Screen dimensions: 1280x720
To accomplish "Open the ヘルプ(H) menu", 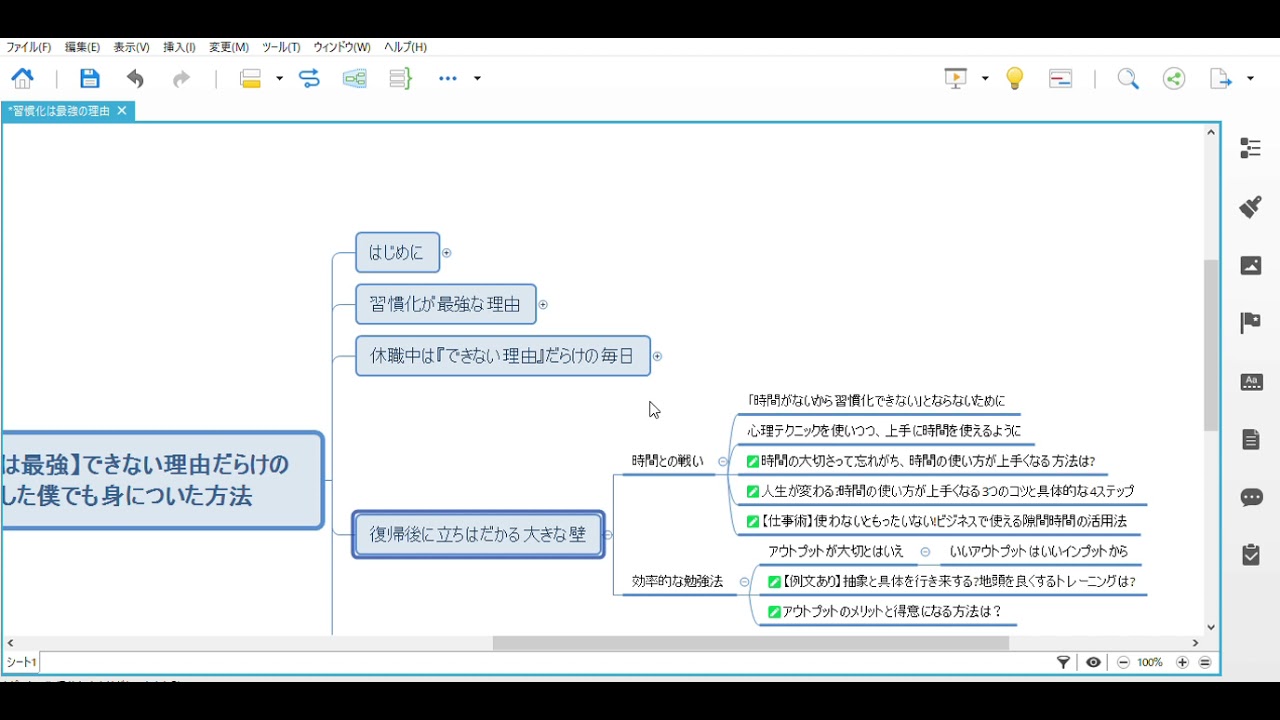I will coord(405,47).
